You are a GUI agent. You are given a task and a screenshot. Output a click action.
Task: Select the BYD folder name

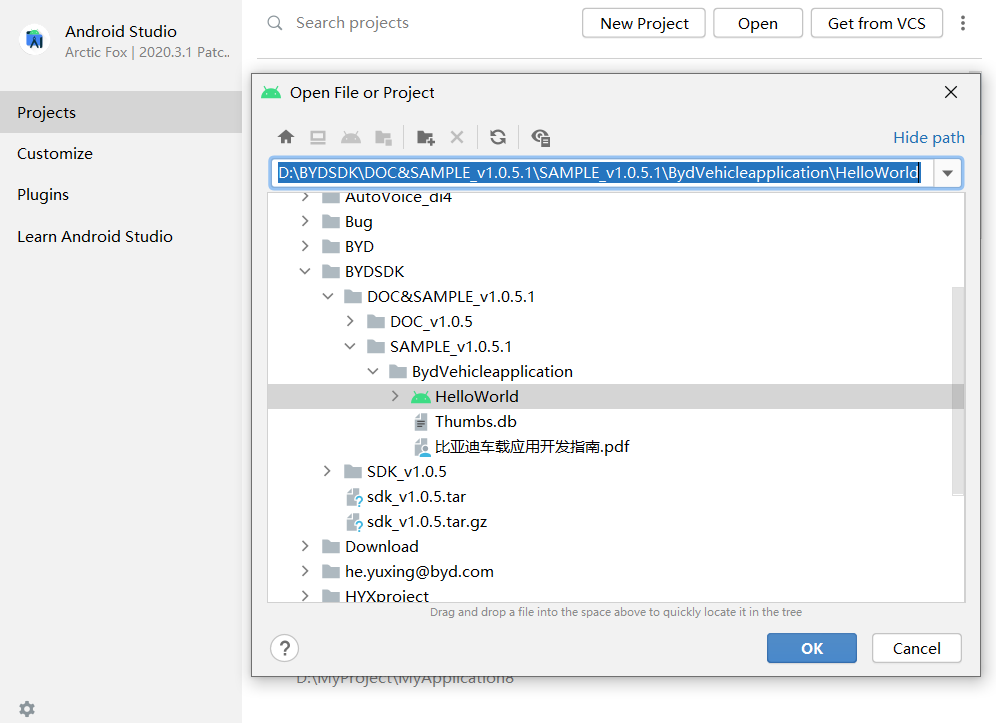[360, 247]
